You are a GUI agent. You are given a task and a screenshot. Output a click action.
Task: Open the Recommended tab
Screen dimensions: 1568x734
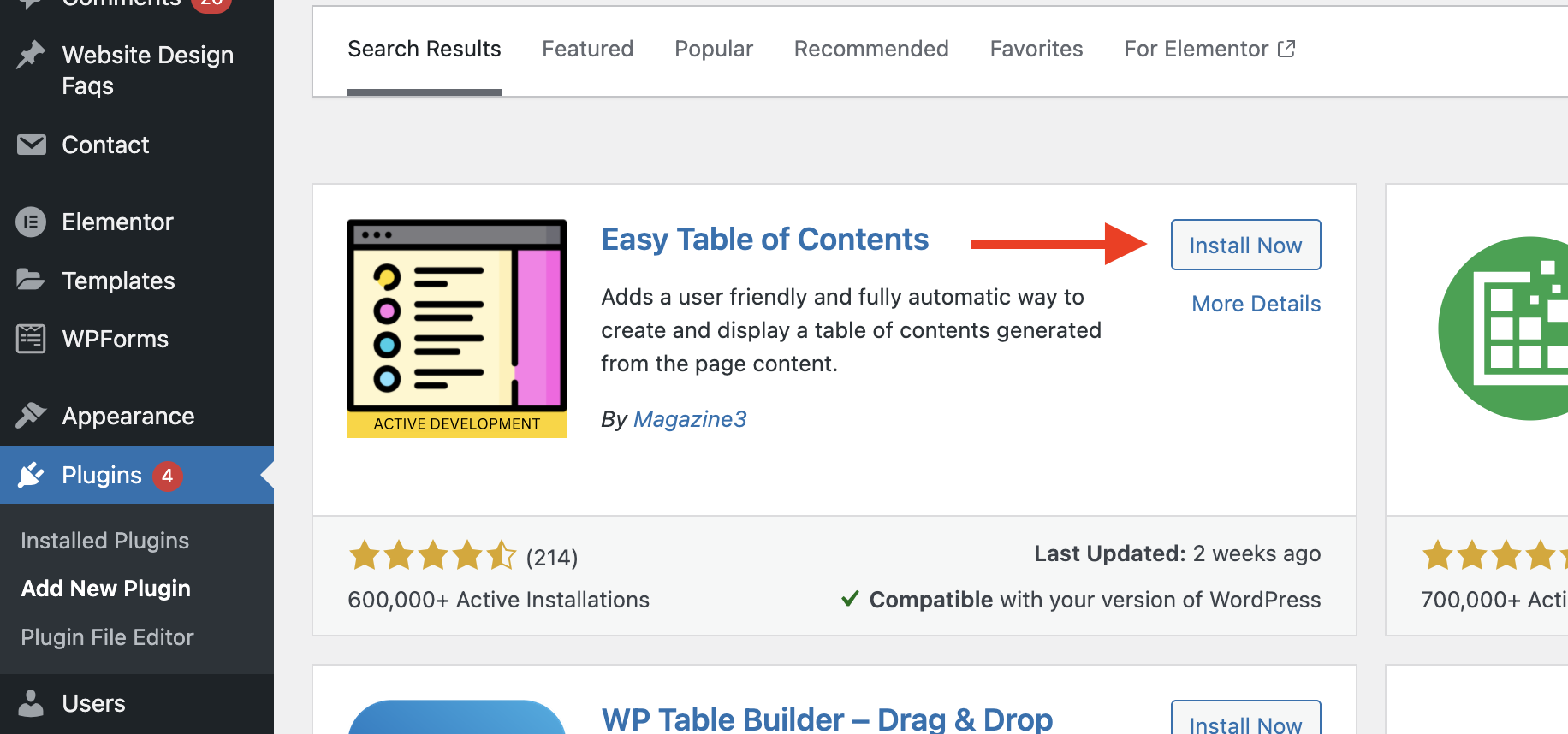click(x=871, y=49)
